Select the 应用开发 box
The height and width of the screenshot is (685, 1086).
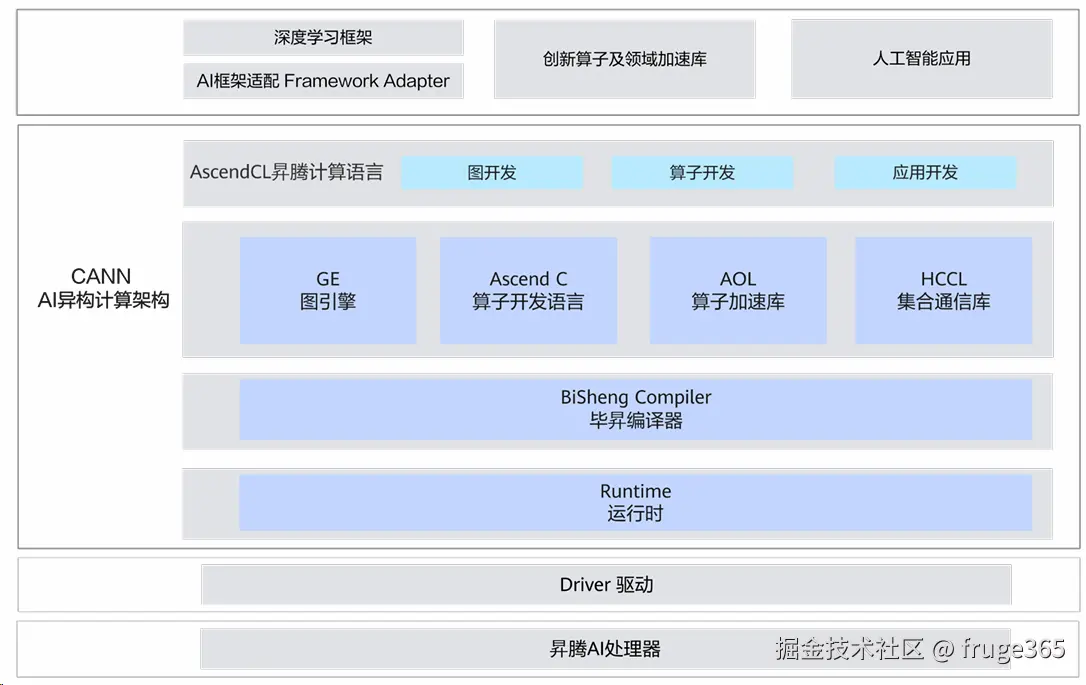pos(925,172)
